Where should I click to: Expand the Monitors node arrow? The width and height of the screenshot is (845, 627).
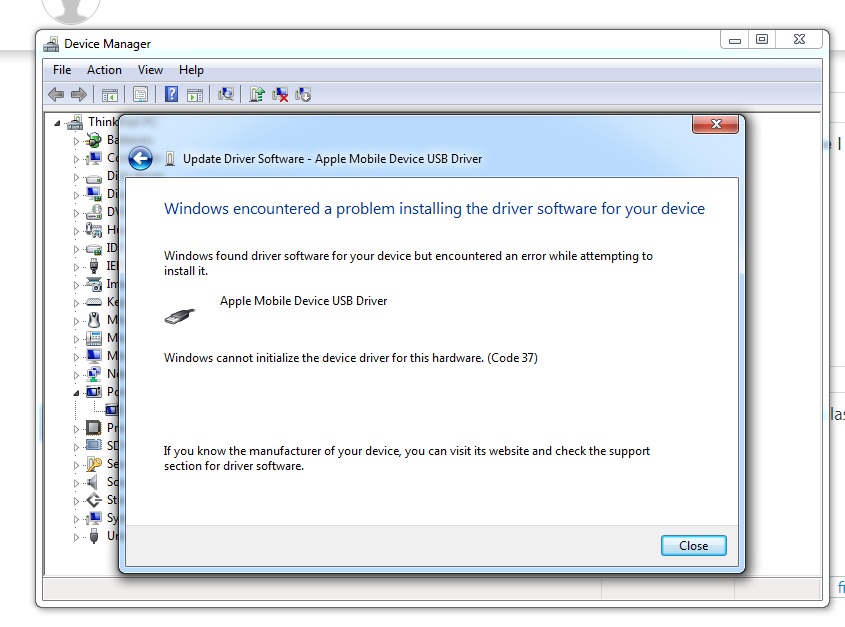pyautogui.click(x=76, y=357)
